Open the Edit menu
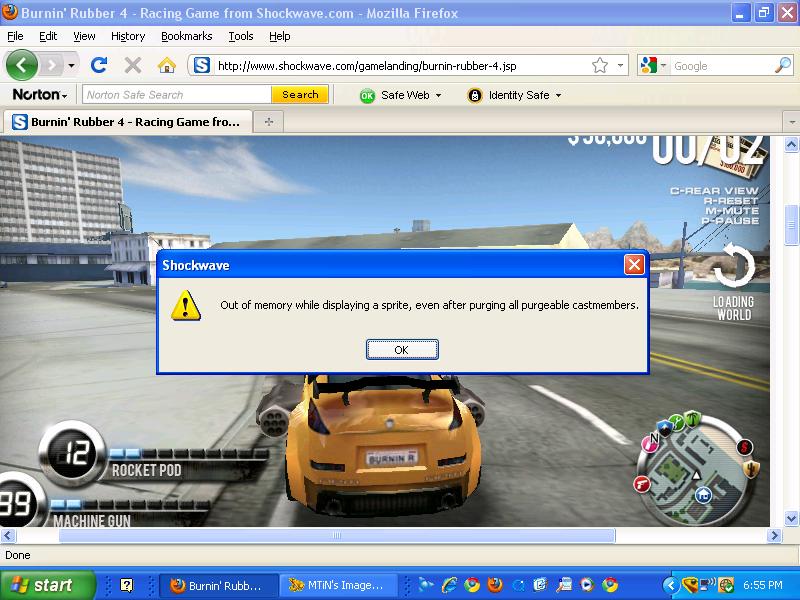Viewport: 800px width, 600px height. 48,36
